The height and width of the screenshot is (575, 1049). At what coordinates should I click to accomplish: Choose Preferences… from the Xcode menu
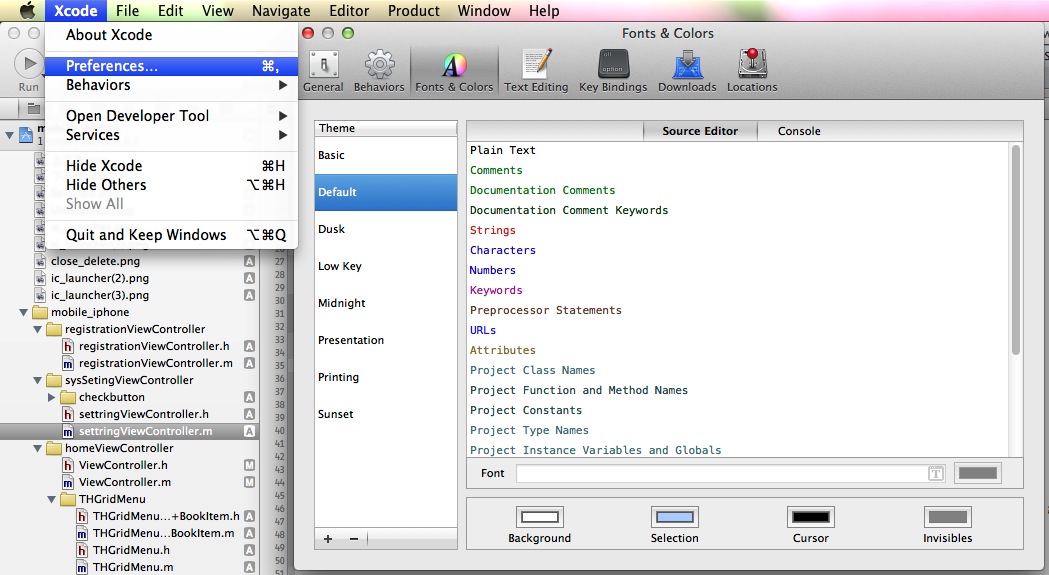[x=172, y=66]
